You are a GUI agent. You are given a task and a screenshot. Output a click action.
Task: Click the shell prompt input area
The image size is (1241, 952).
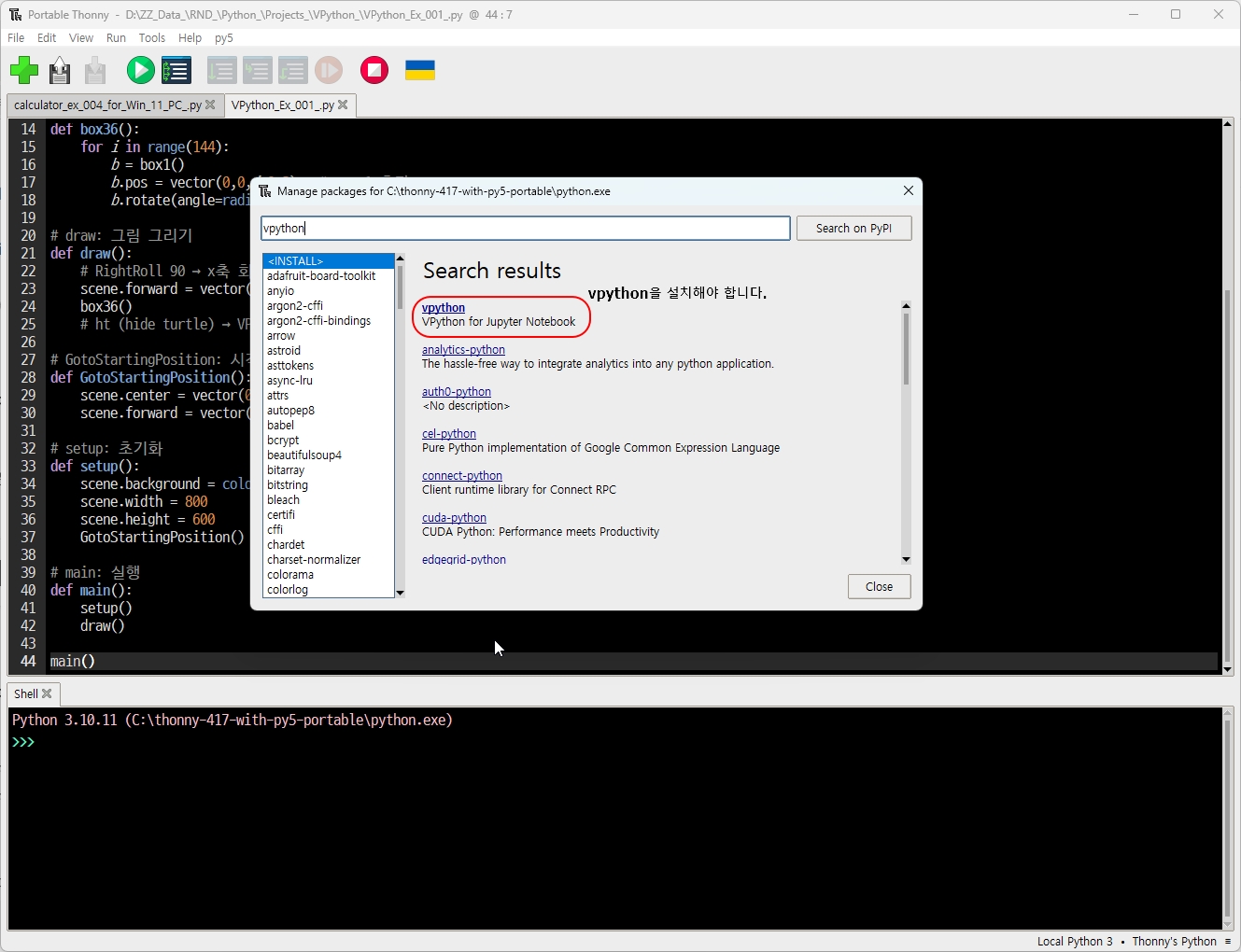[x=616, y=742]
